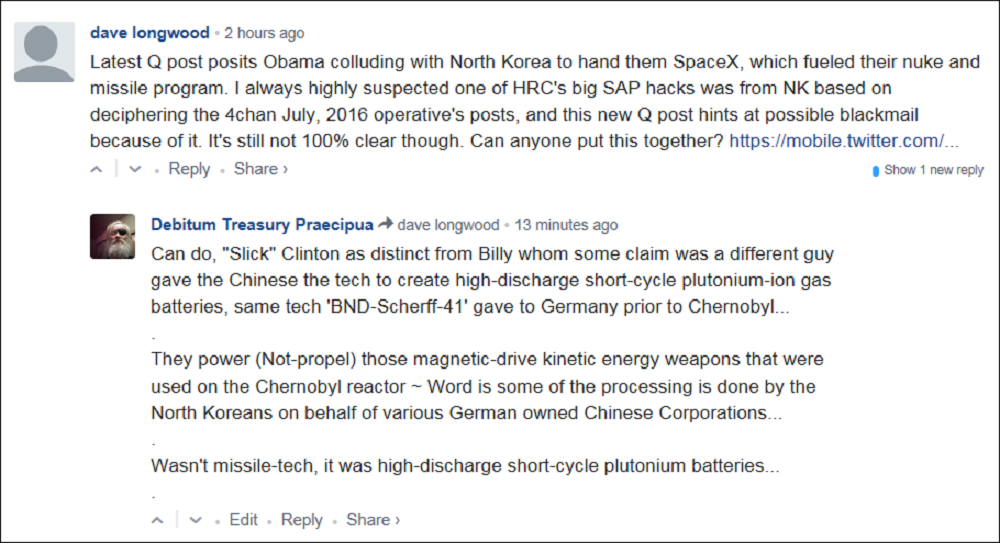Image resolution: width=1000 pixels, height=543 pixels.
Task: Expand Share options under dave longwood's comment
Action: click(260, 169)
